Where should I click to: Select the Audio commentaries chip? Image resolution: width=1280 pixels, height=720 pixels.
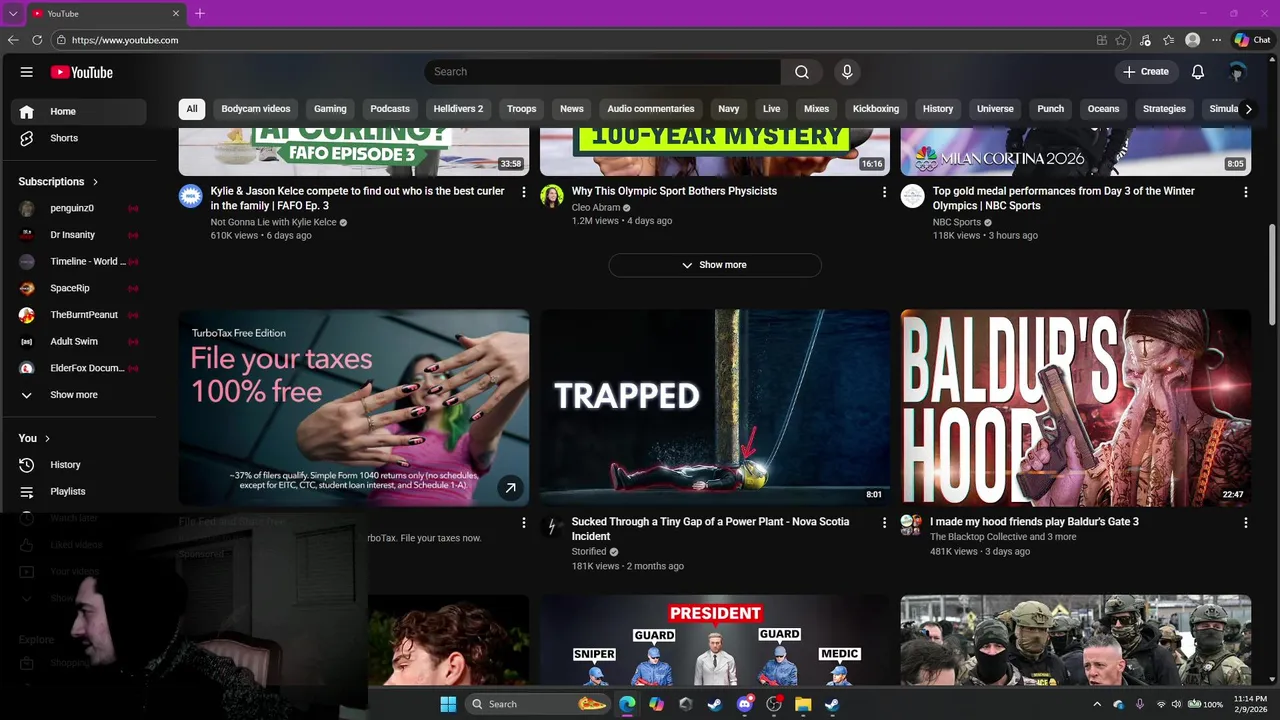pyautogui.click(x=651, y=109)
